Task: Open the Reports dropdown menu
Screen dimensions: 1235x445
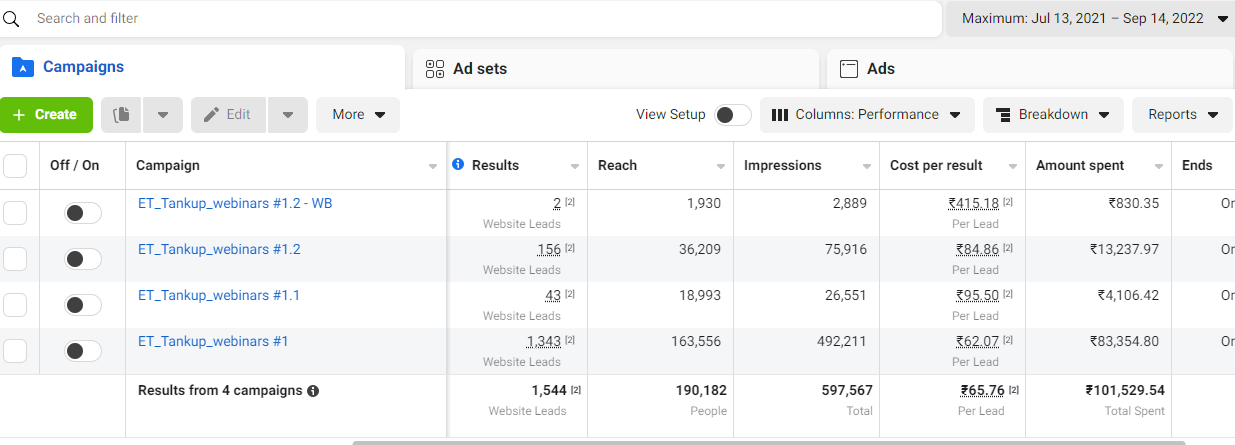Action: 1182,115
